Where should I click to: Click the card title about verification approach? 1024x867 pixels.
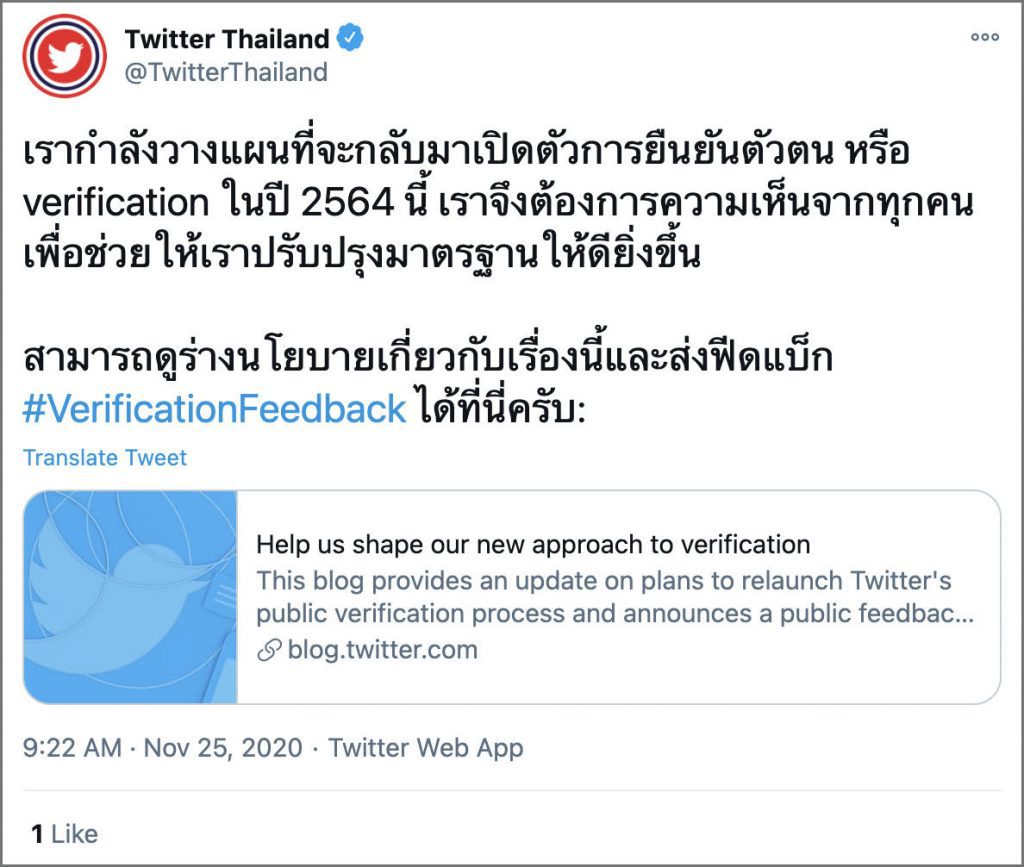533,544
